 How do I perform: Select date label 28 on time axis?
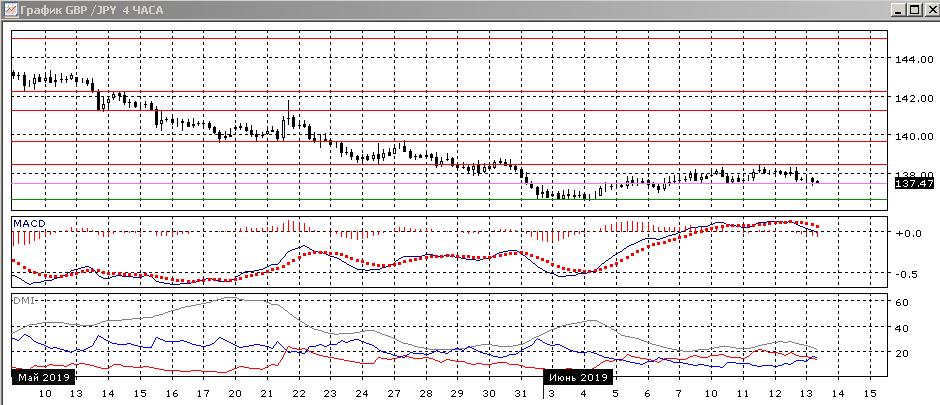coord(426,394)
